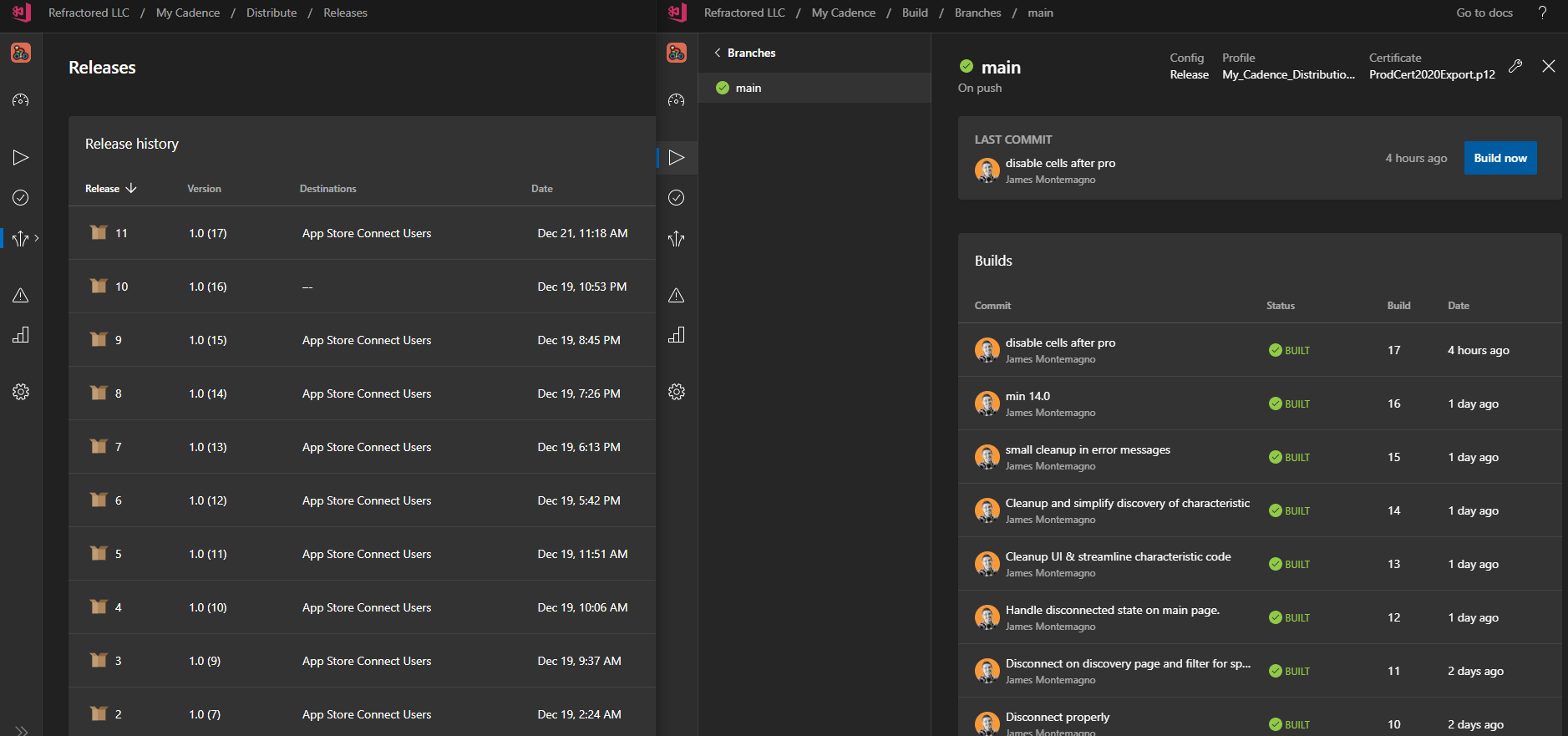
Task: Click 'Branches' breadcrumb in the Build window
Action: (977, 13)
